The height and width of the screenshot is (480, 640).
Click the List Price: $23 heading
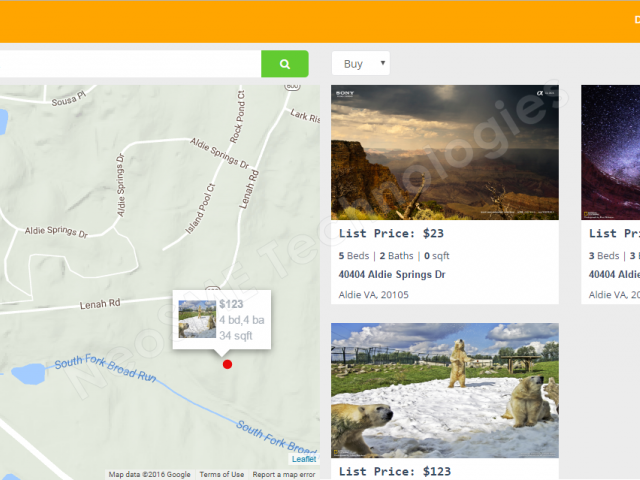[x=391, y=234]
